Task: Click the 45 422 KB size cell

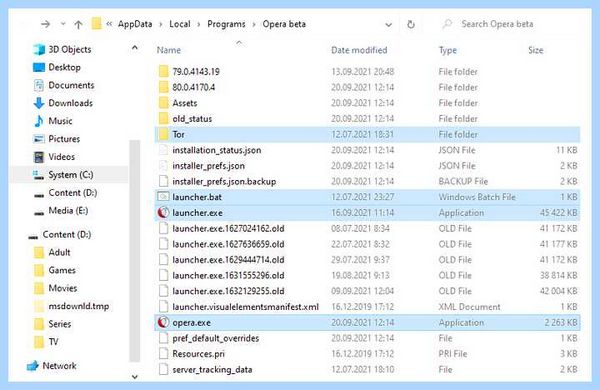Action: tap(558, 213)
